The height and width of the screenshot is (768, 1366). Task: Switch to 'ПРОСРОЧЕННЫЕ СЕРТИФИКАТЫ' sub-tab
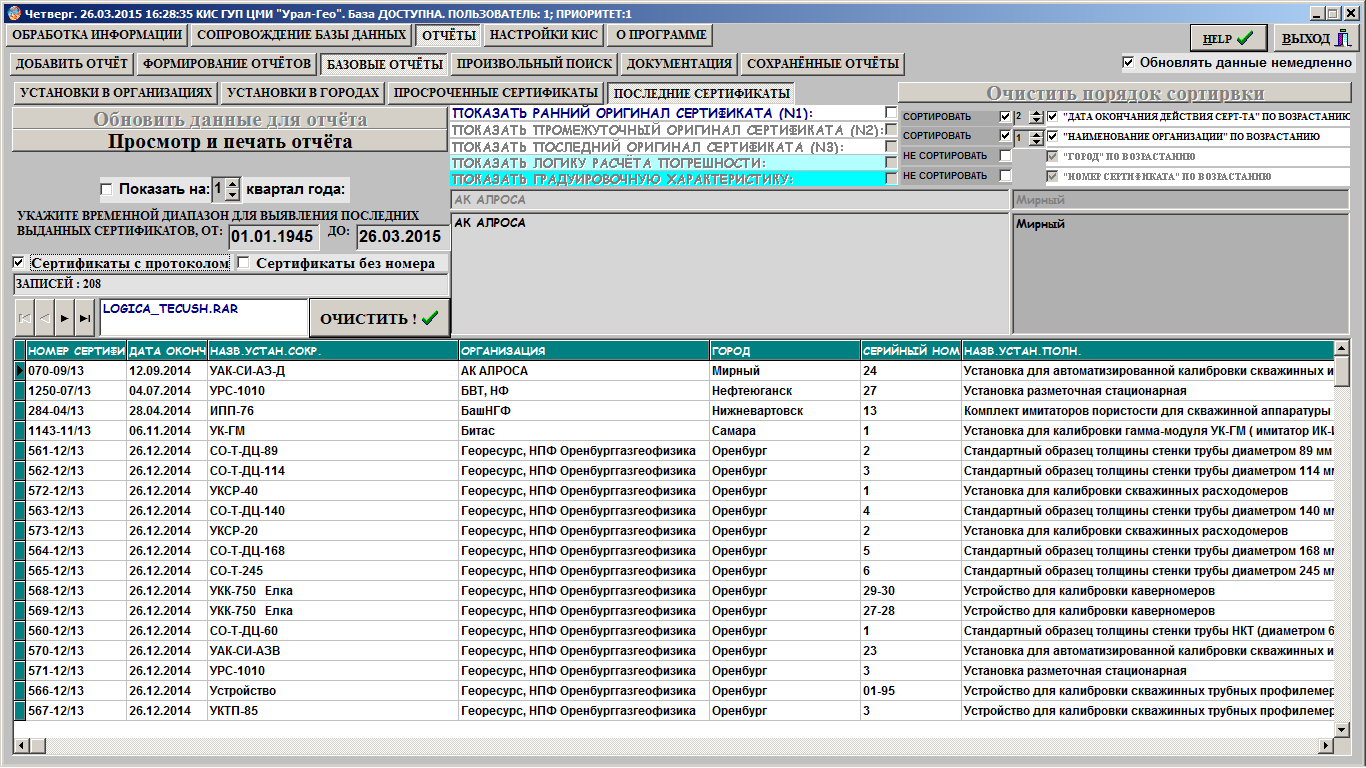496,93
